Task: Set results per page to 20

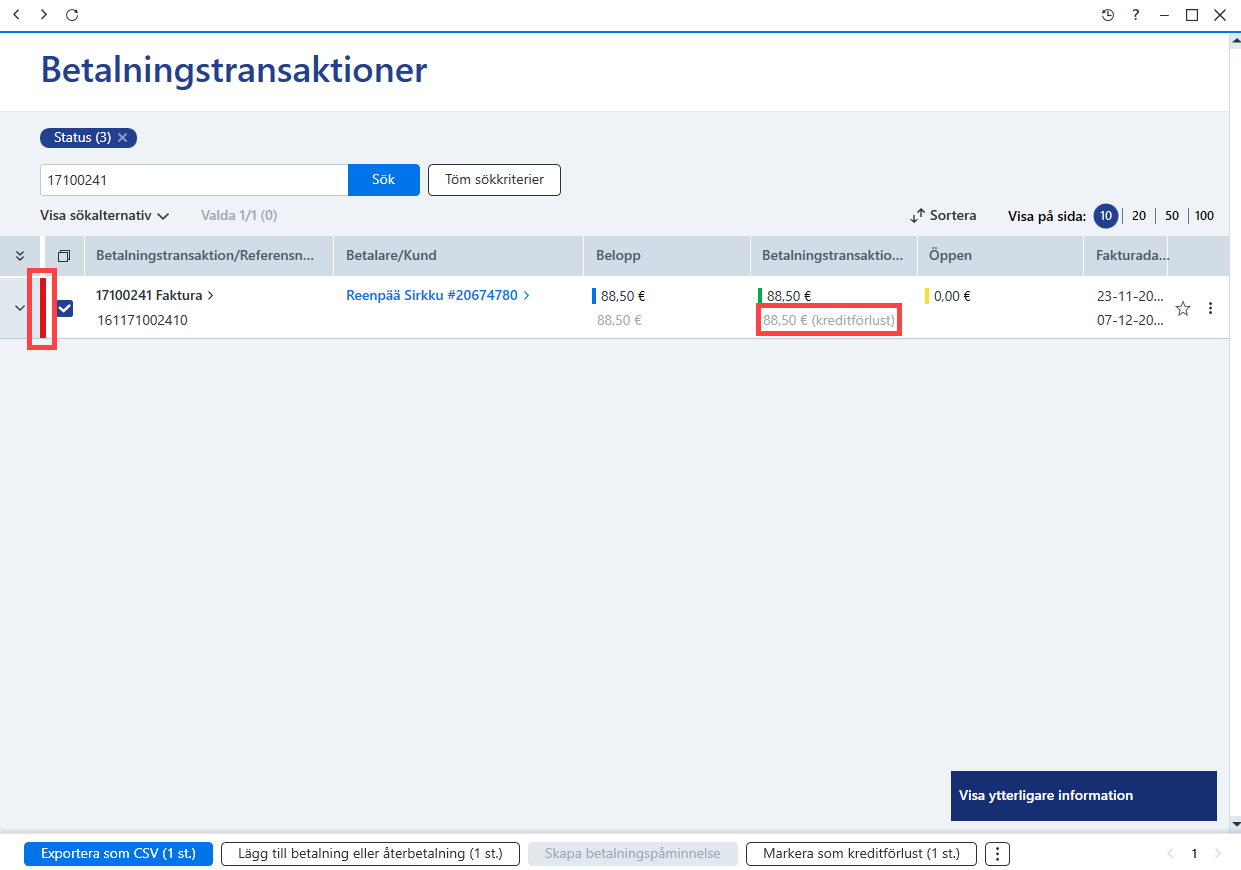Action: (x=1138, y=216)
